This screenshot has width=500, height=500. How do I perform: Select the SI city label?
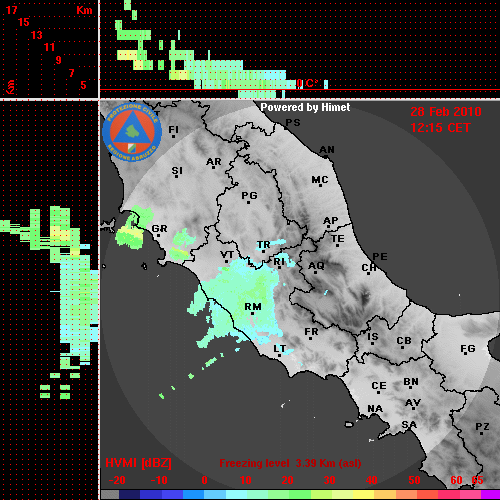[177, 171]
